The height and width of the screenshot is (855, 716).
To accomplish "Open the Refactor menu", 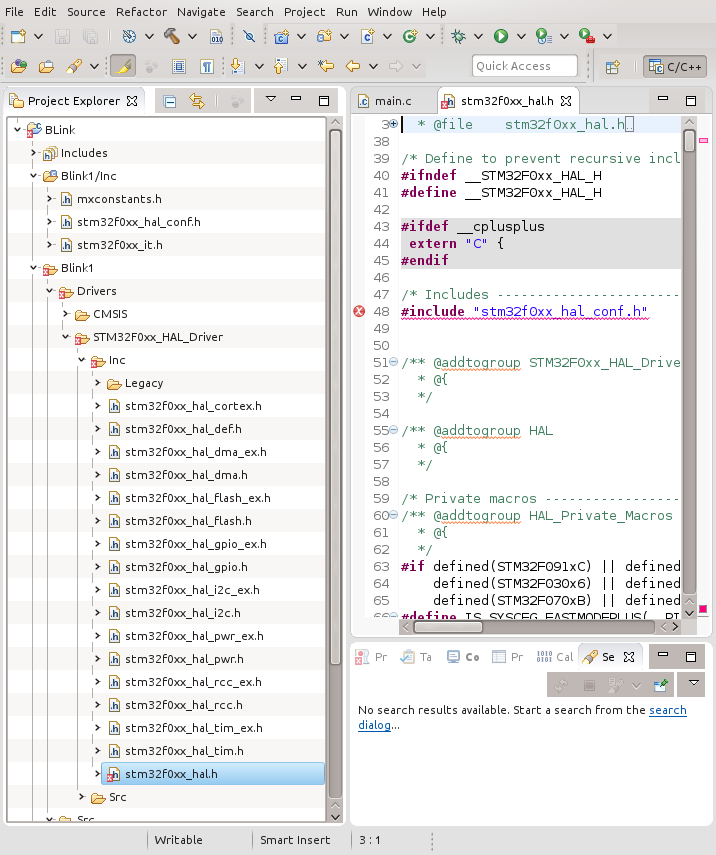I will click(141, 12).
